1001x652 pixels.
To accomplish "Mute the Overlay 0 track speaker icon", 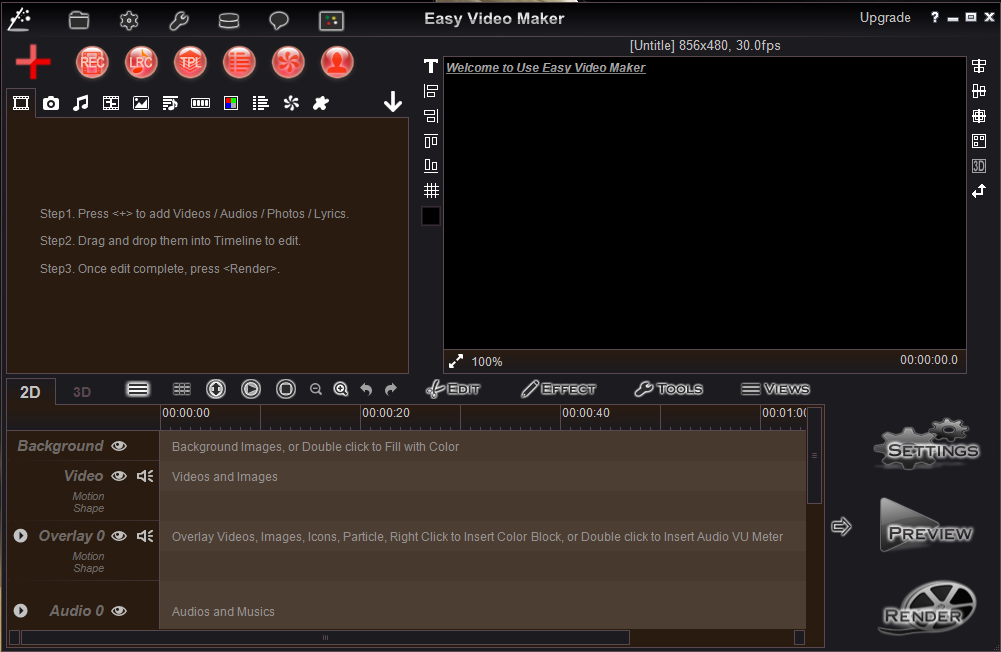I will point(145,536).
